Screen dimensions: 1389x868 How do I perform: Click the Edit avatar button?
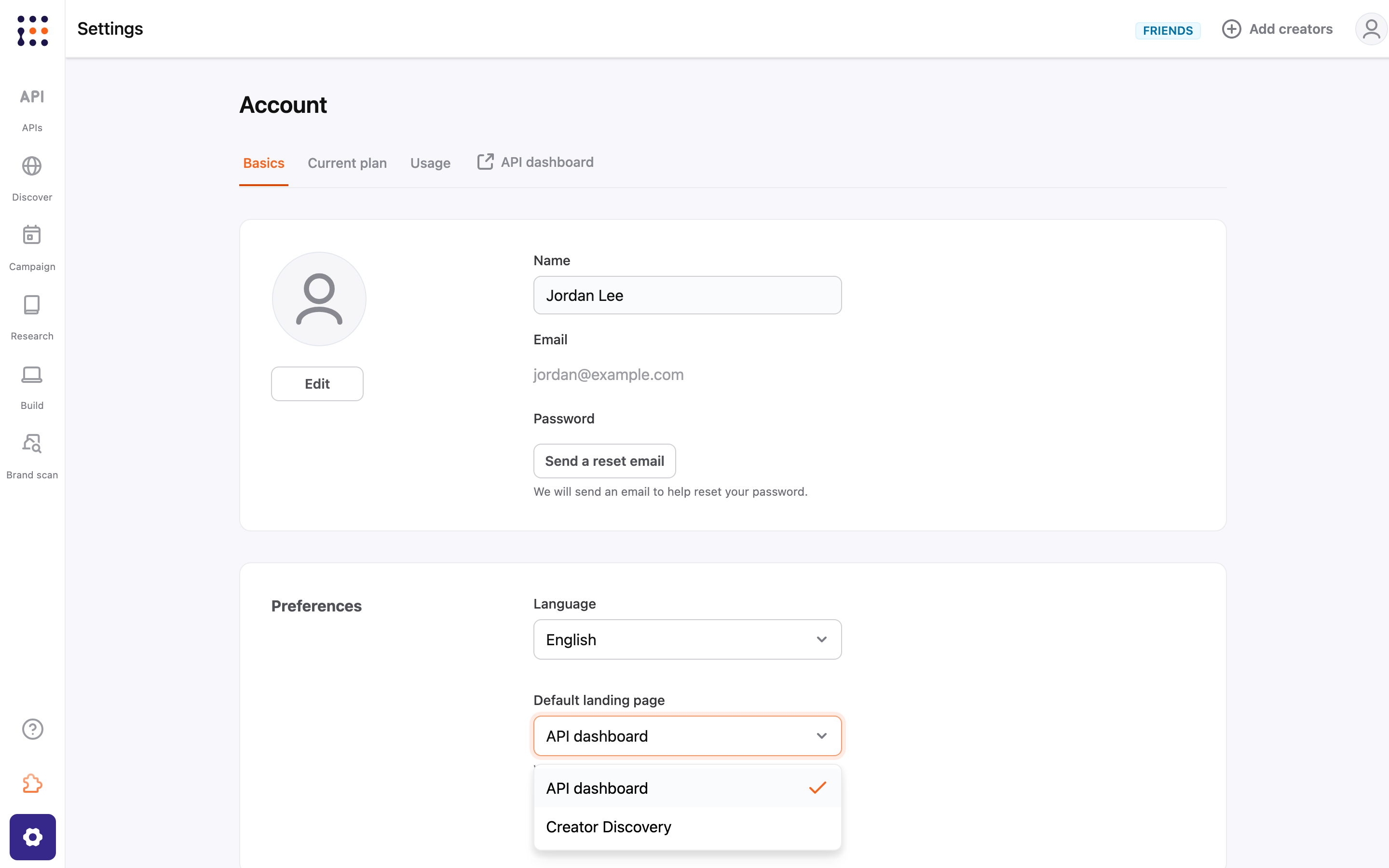pos(317,383)
